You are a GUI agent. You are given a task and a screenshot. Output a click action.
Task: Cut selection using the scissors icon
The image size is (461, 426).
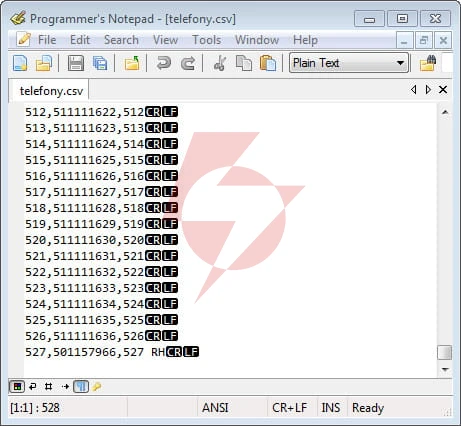click(220, 63)
